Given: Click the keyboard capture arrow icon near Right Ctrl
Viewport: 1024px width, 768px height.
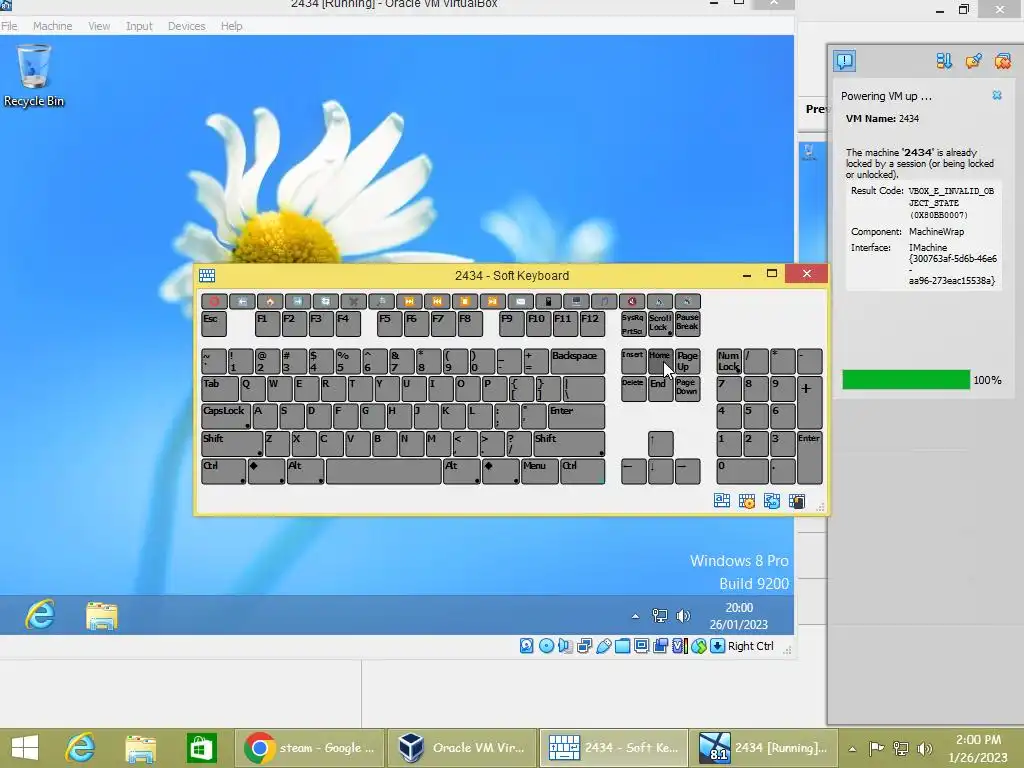Looking at the screenshot, I should (717, 646).
